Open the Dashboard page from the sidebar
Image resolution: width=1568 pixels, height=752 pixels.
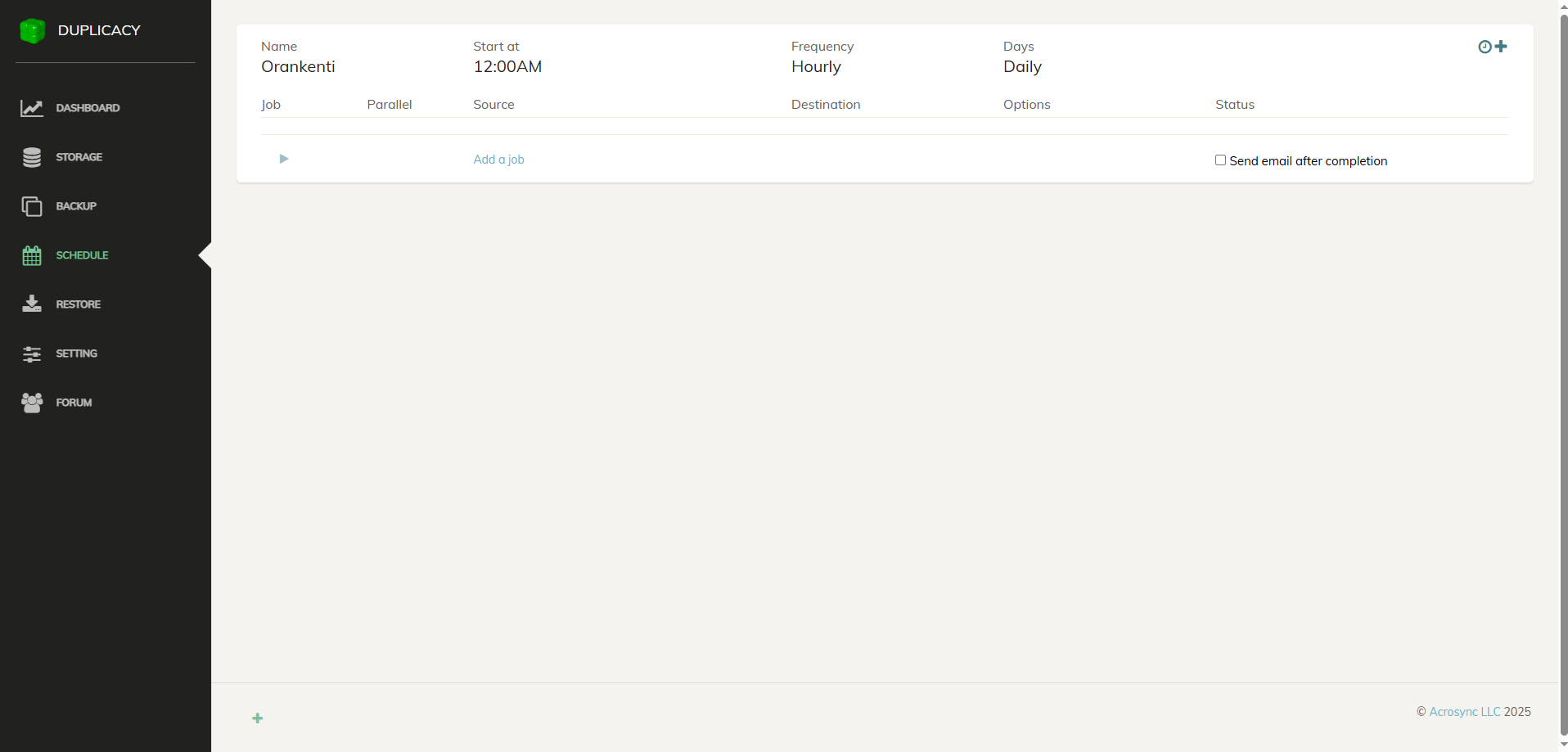[87, 108]
